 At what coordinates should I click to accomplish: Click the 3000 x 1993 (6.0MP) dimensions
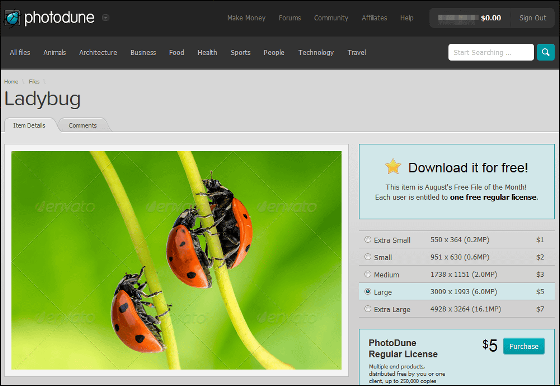pyautogui.click(x=464, y=291)
